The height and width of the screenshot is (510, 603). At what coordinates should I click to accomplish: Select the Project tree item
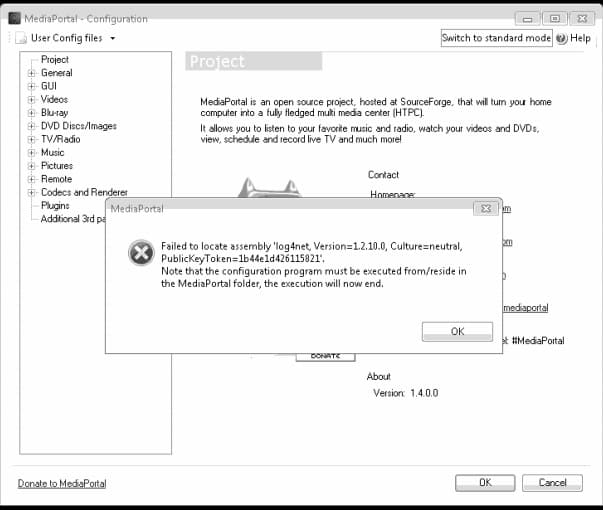point(55,60)
